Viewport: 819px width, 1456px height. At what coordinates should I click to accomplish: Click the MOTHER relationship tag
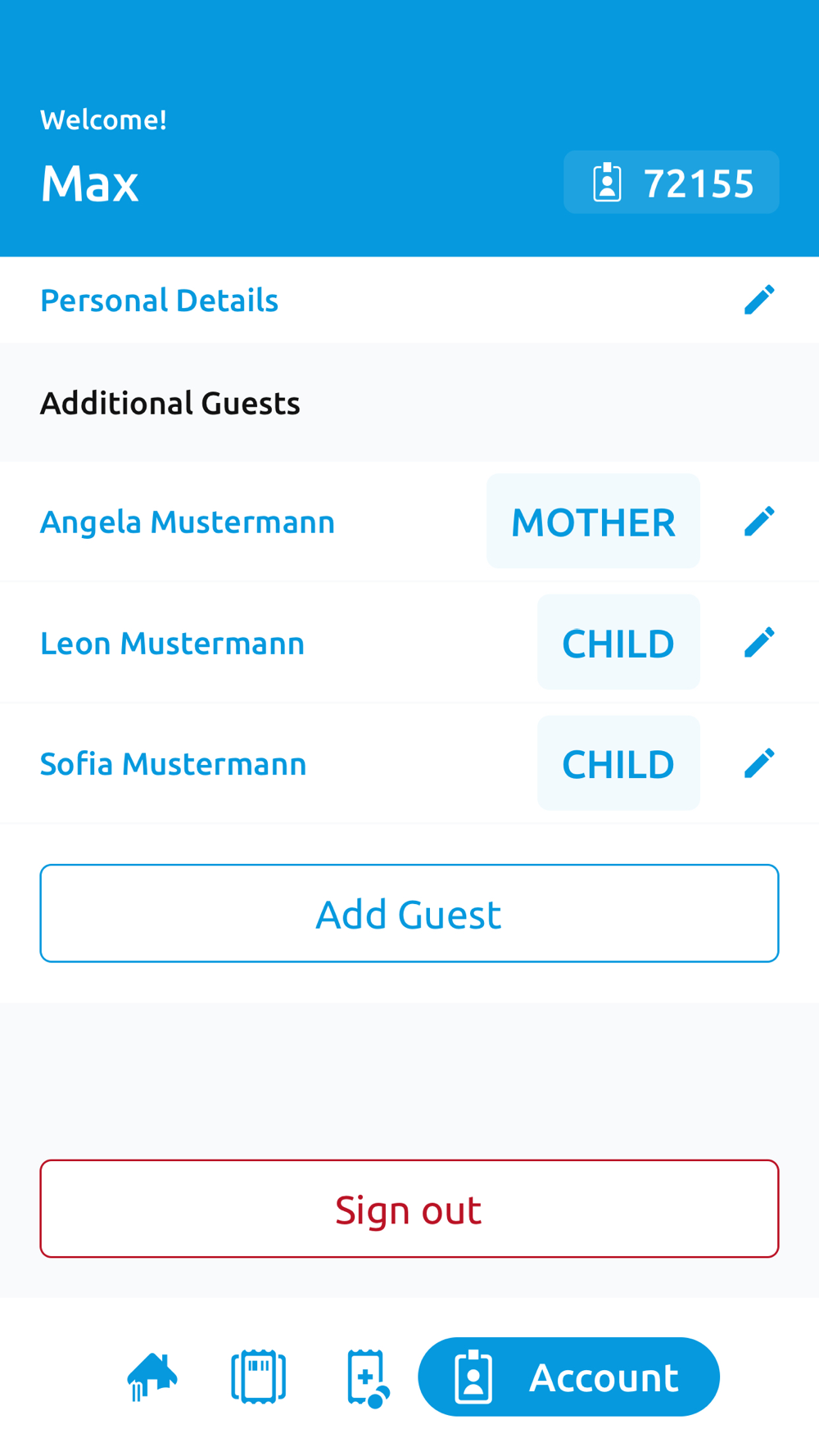tap(593, 522)
